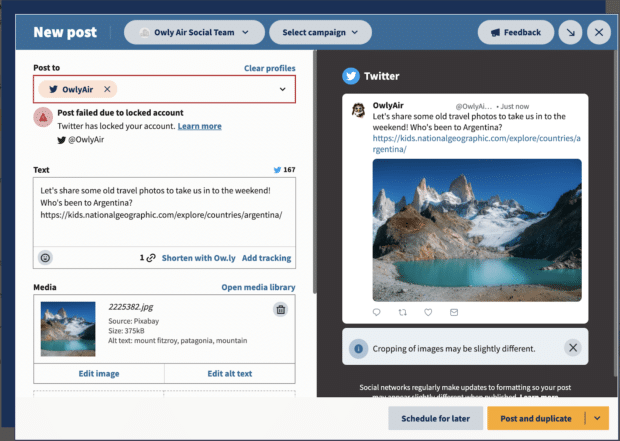Expand the Post to profile selector
The width and height of the screenshot is (620, 441).
[x=282, y=89]
